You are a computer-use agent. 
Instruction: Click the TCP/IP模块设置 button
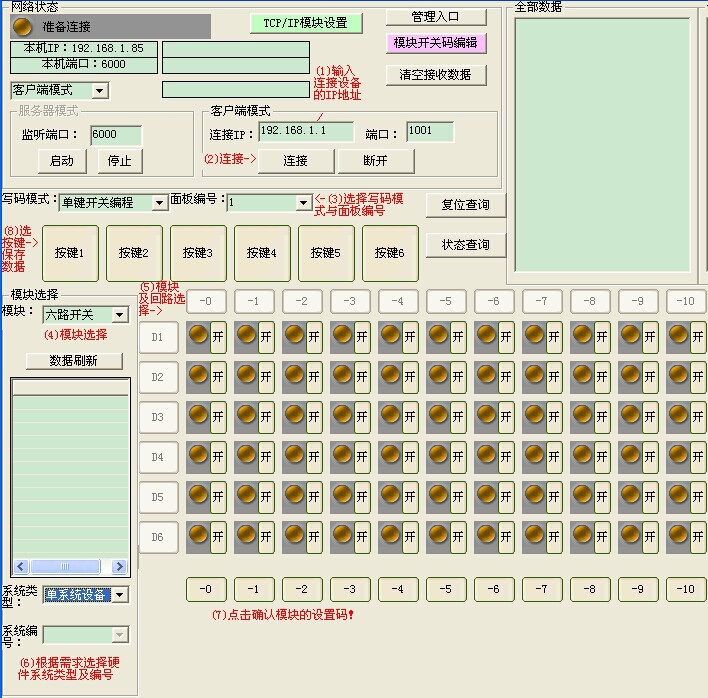(306, 23)
